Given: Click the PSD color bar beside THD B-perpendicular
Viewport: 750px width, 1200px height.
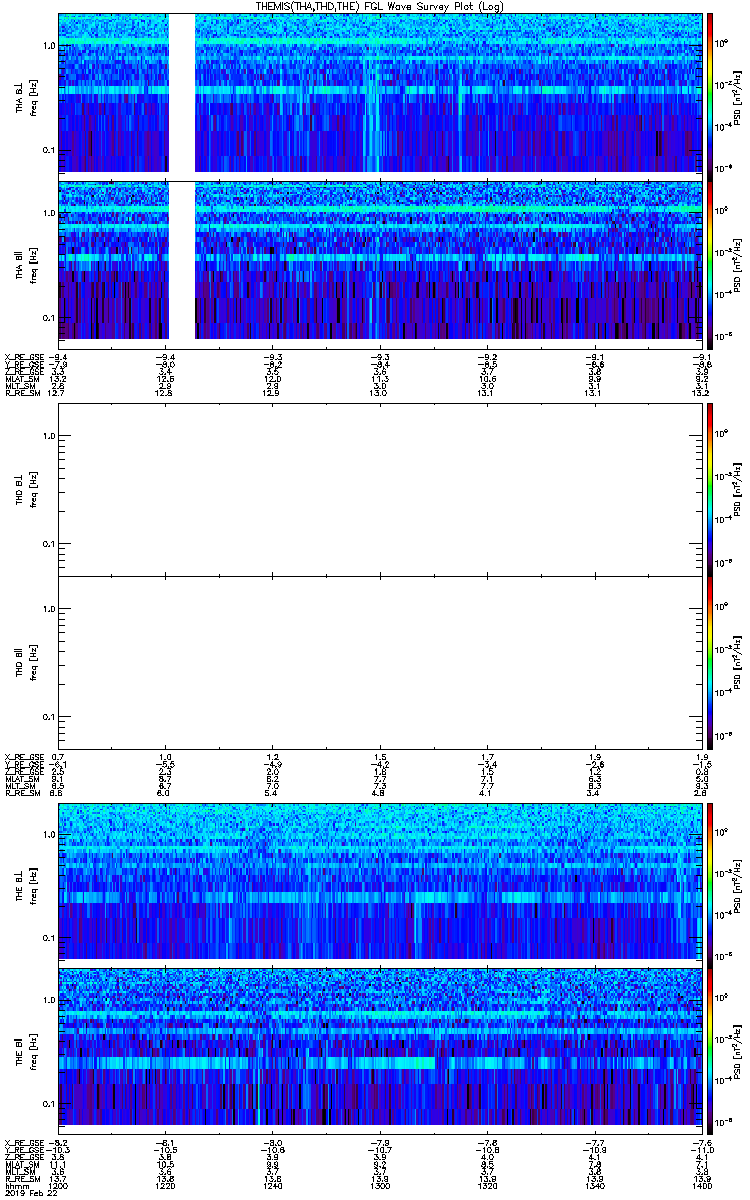Looking at the screenshot, I should [x=710, y=489].
